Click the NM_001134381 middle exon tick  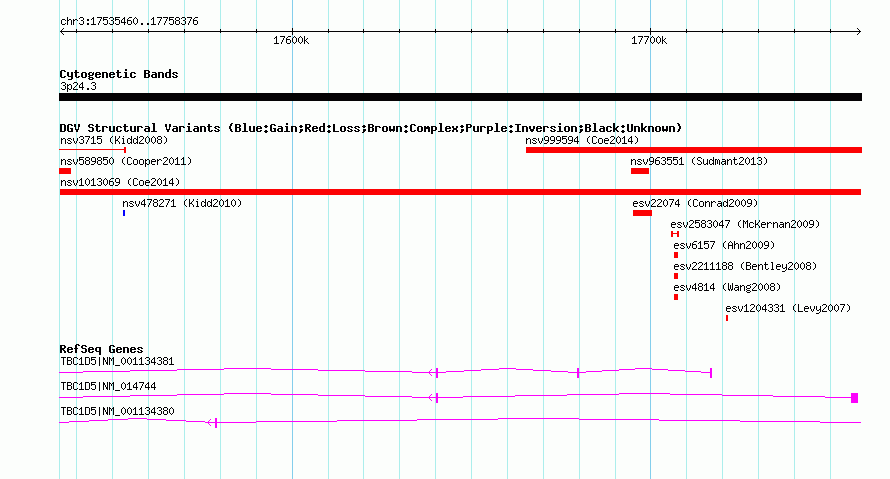pyautogui.click(x=578, y=373)
